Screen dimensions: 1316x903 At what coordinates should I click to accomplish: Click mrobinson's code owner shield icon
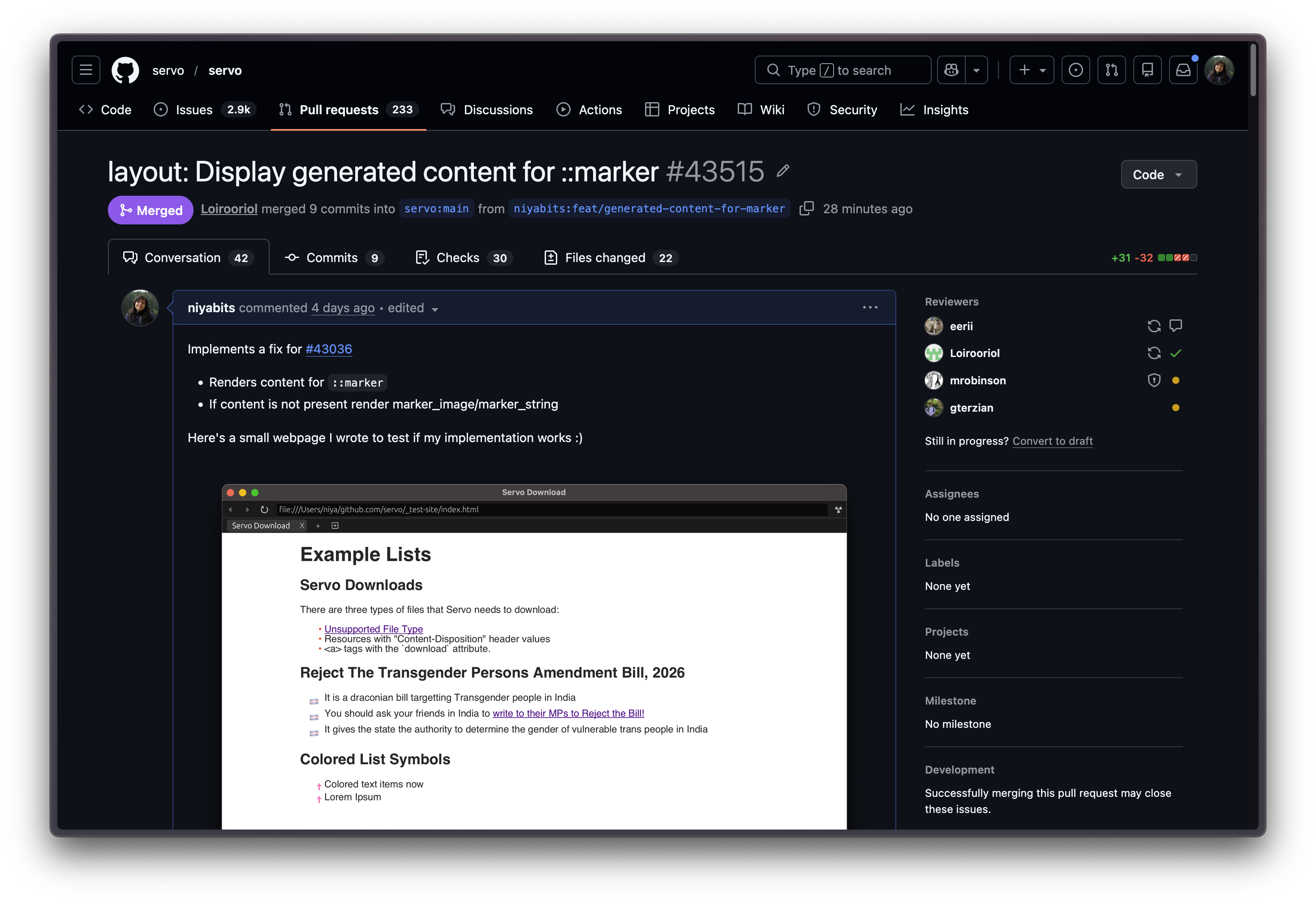[1154, 380]
